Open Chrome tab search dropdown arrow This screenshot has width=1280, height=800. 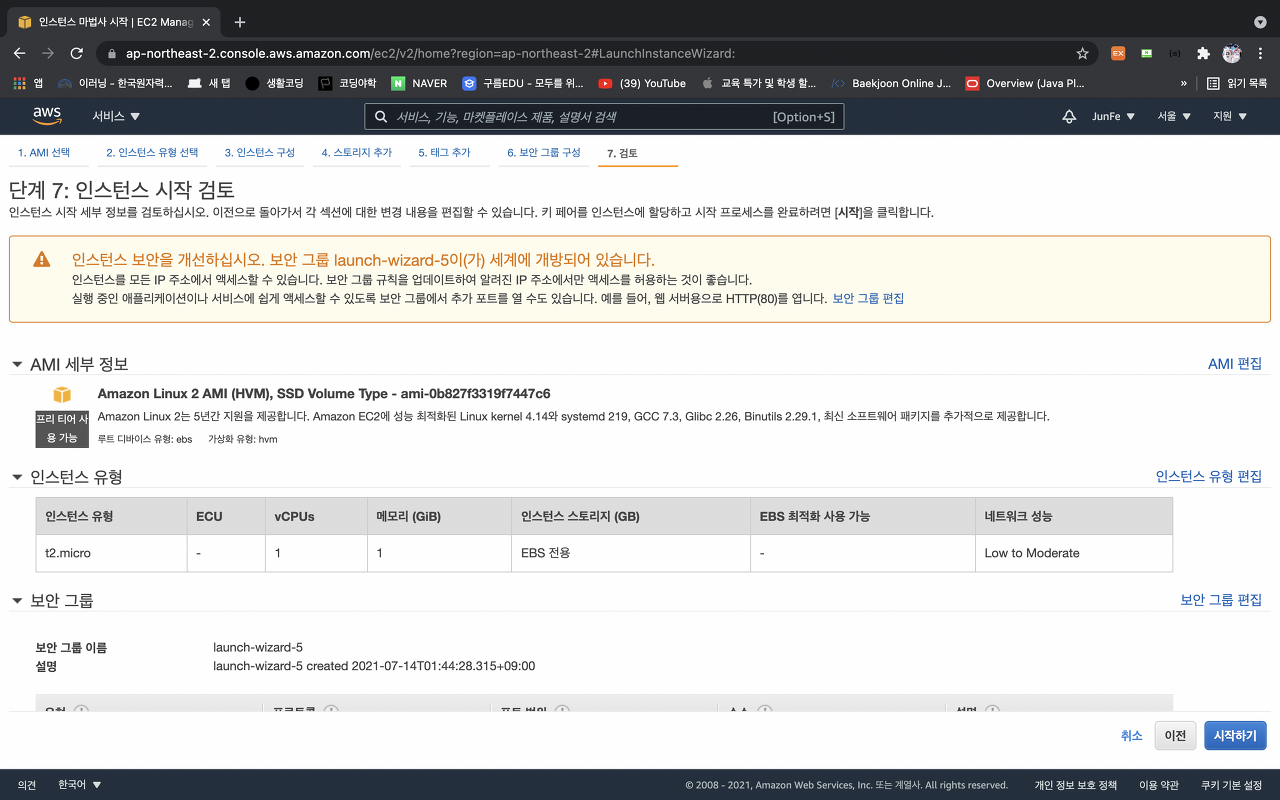click(x=1260, y=22)
